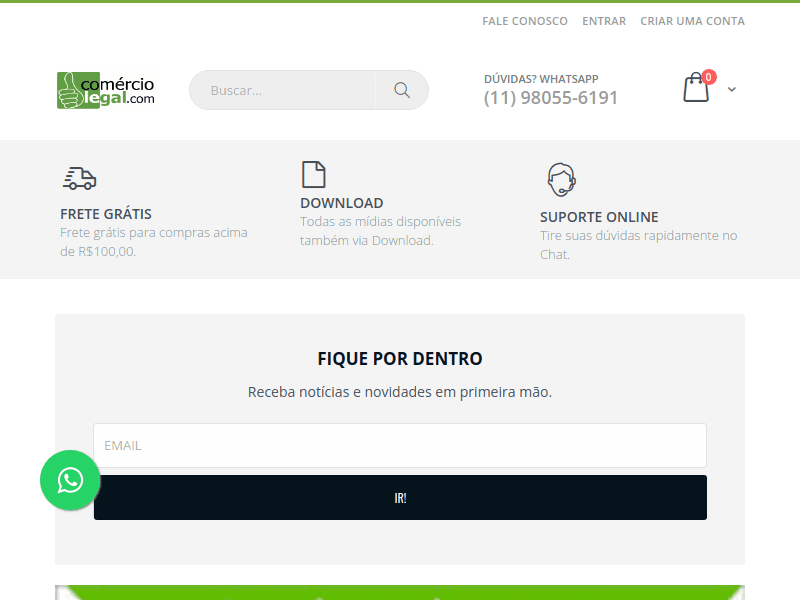This screenshot has width=800, height=600.
Task: Click the Entrar login link
Action: coord(604,21)
